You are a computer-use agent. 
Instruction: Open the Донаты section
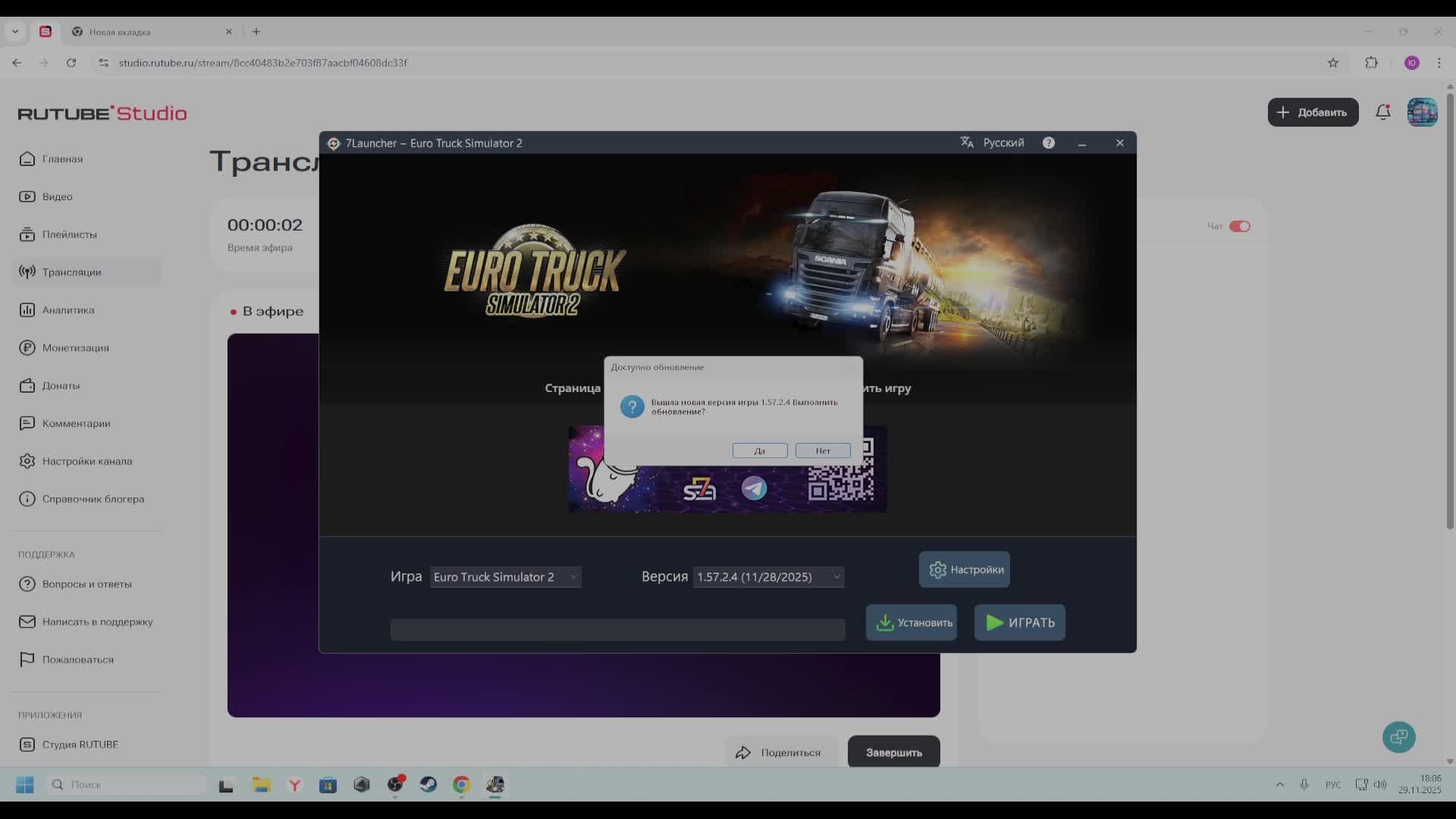click(61, 385)
